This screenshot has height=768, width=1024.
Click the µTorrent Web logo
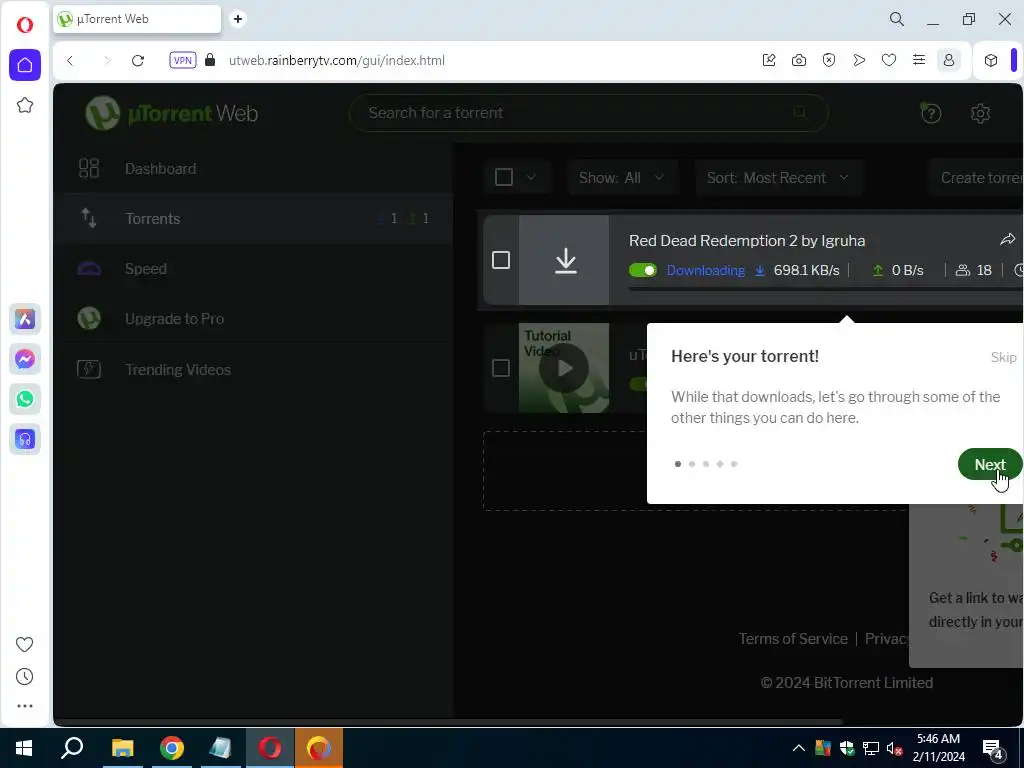point(172,113)
